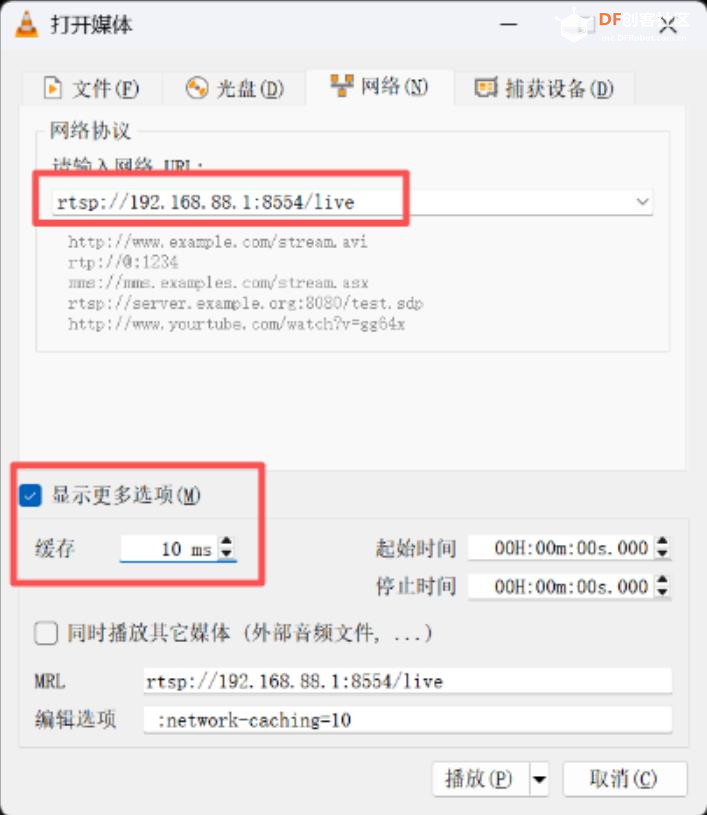Switch to the 文件(F) tab
This screenshot has height=815, width=707.
pos(92,88)
